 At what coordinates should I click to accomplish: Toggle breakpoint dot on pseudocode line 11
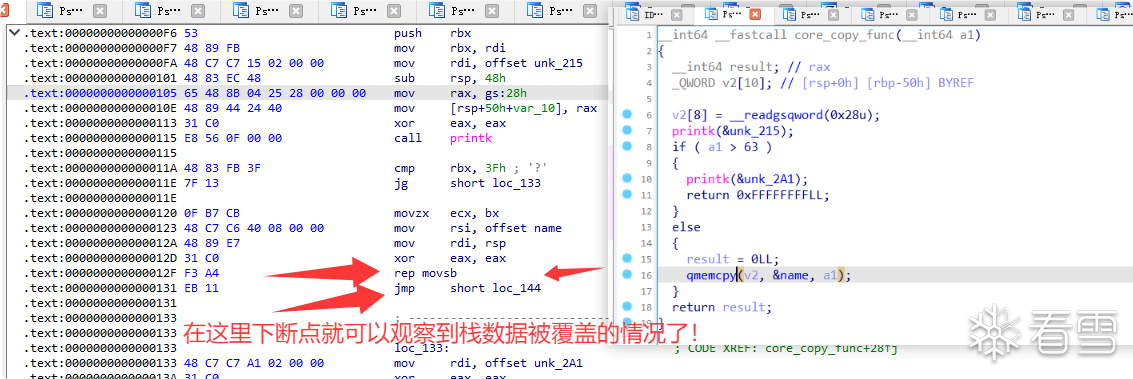pos(627,195)
